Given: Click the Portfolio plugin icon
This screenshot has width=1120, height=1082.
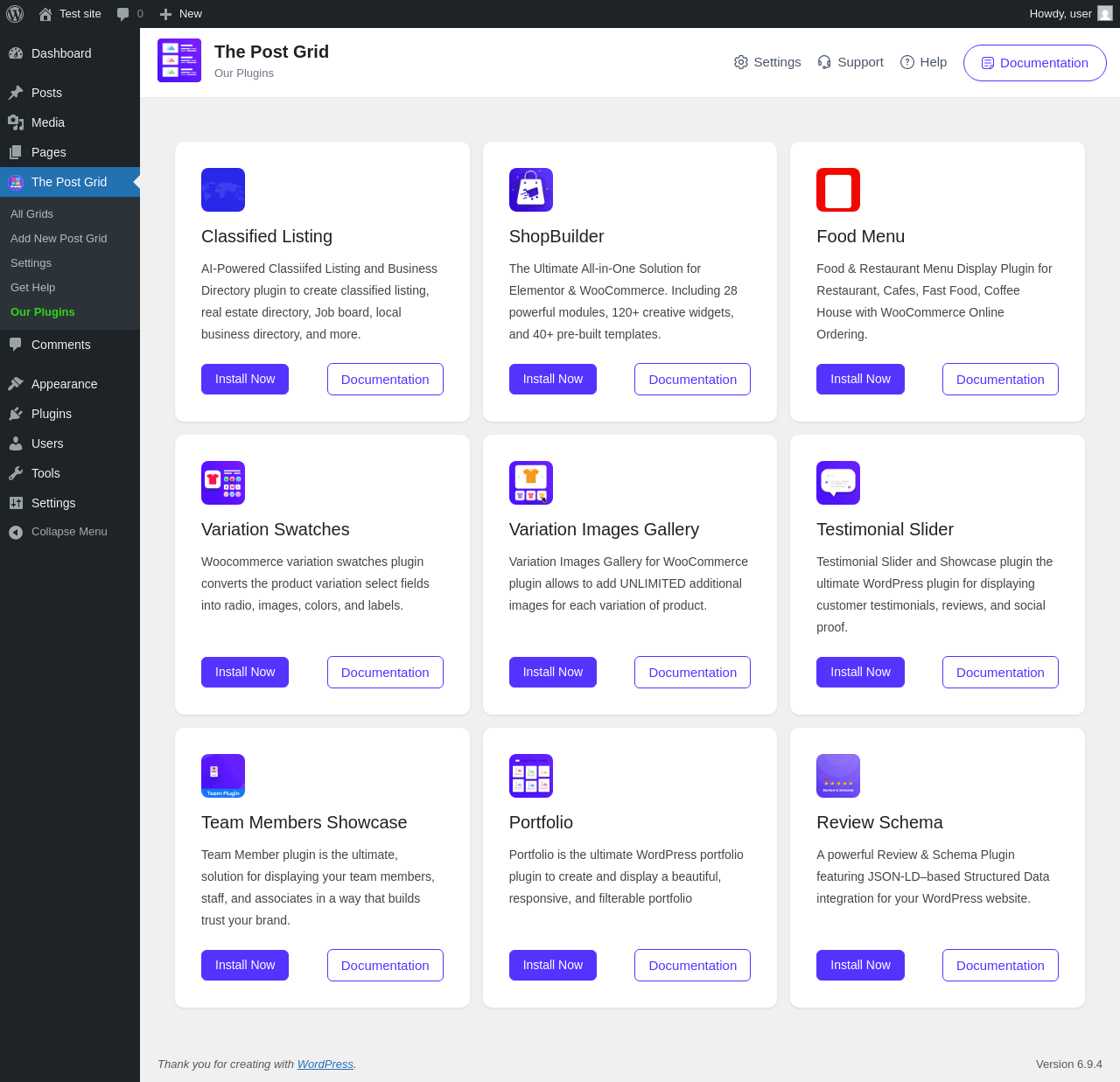Looking at the screenshot, I should [531, 776].
